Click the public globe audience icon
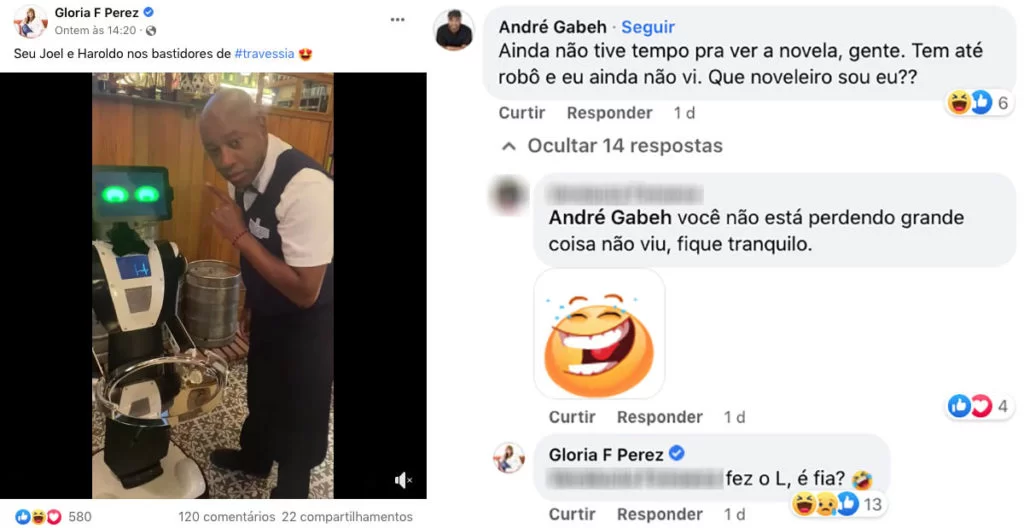Screen dimensions: 1024x528 coord(151,31)
